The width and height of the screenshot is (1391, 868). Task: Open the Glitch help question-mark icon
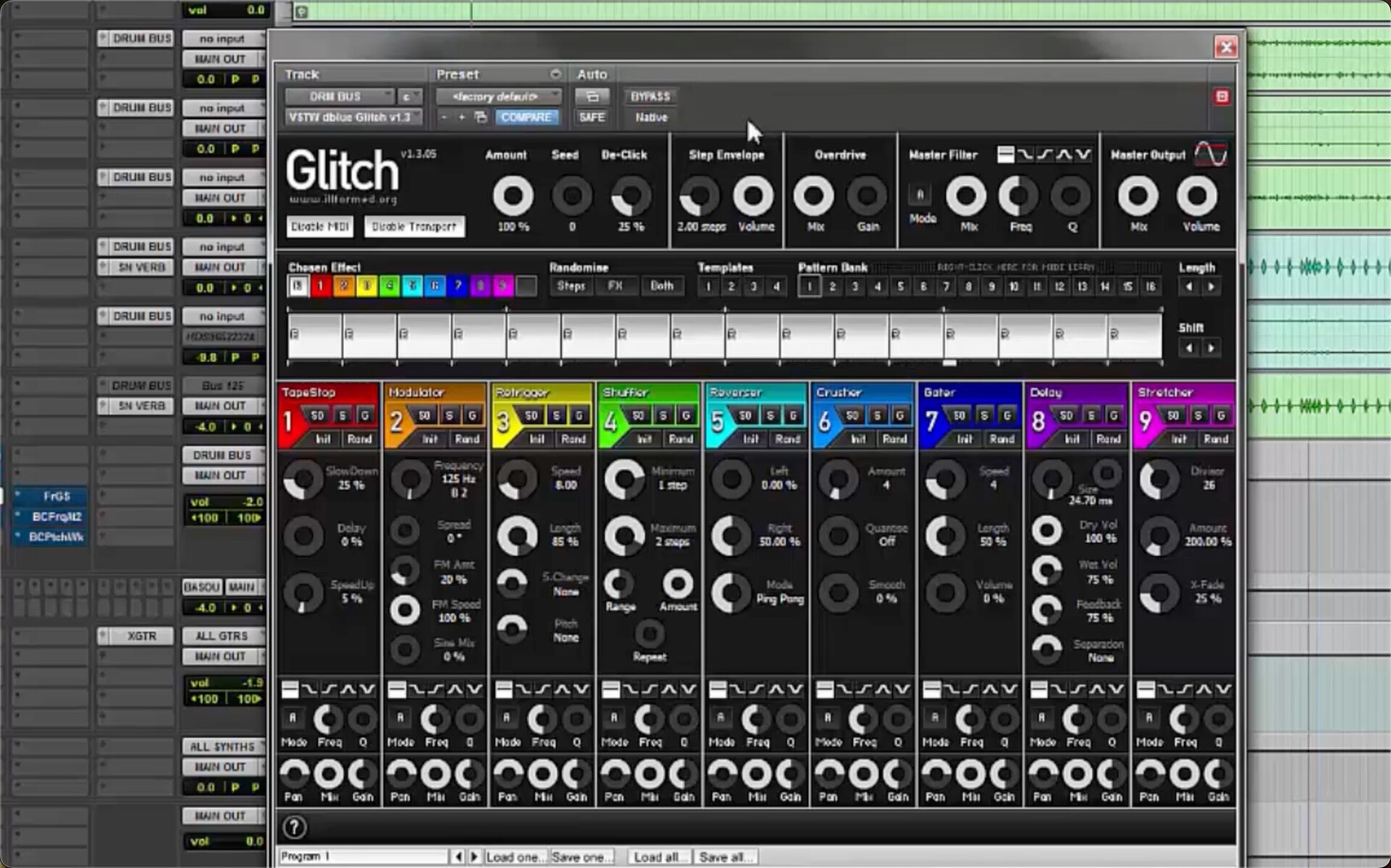pyautogui.click(x=294, y=827)
